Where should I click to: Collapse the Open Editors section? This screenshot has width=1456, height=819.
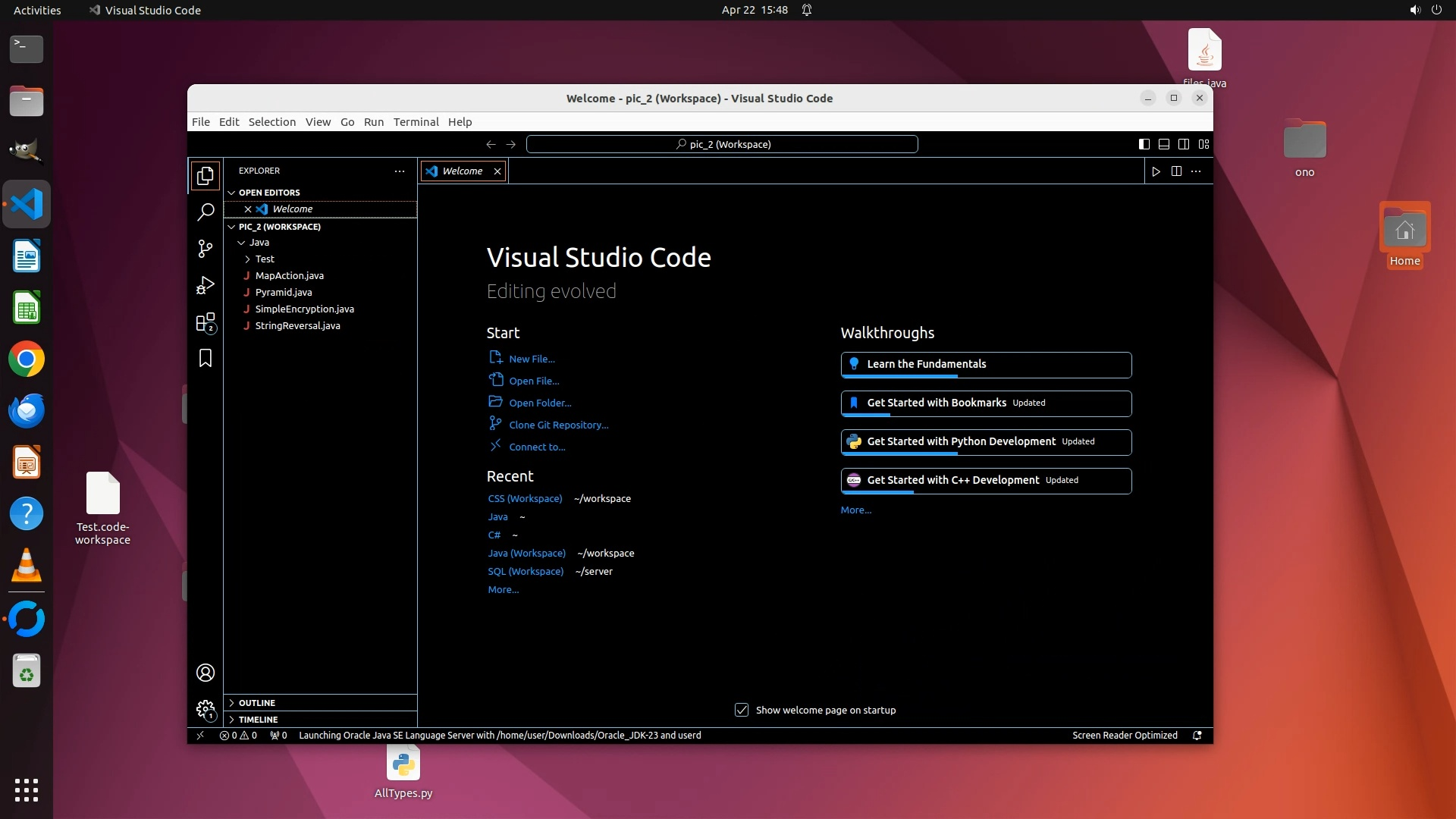pyautogui.click(x=269, y=193)
